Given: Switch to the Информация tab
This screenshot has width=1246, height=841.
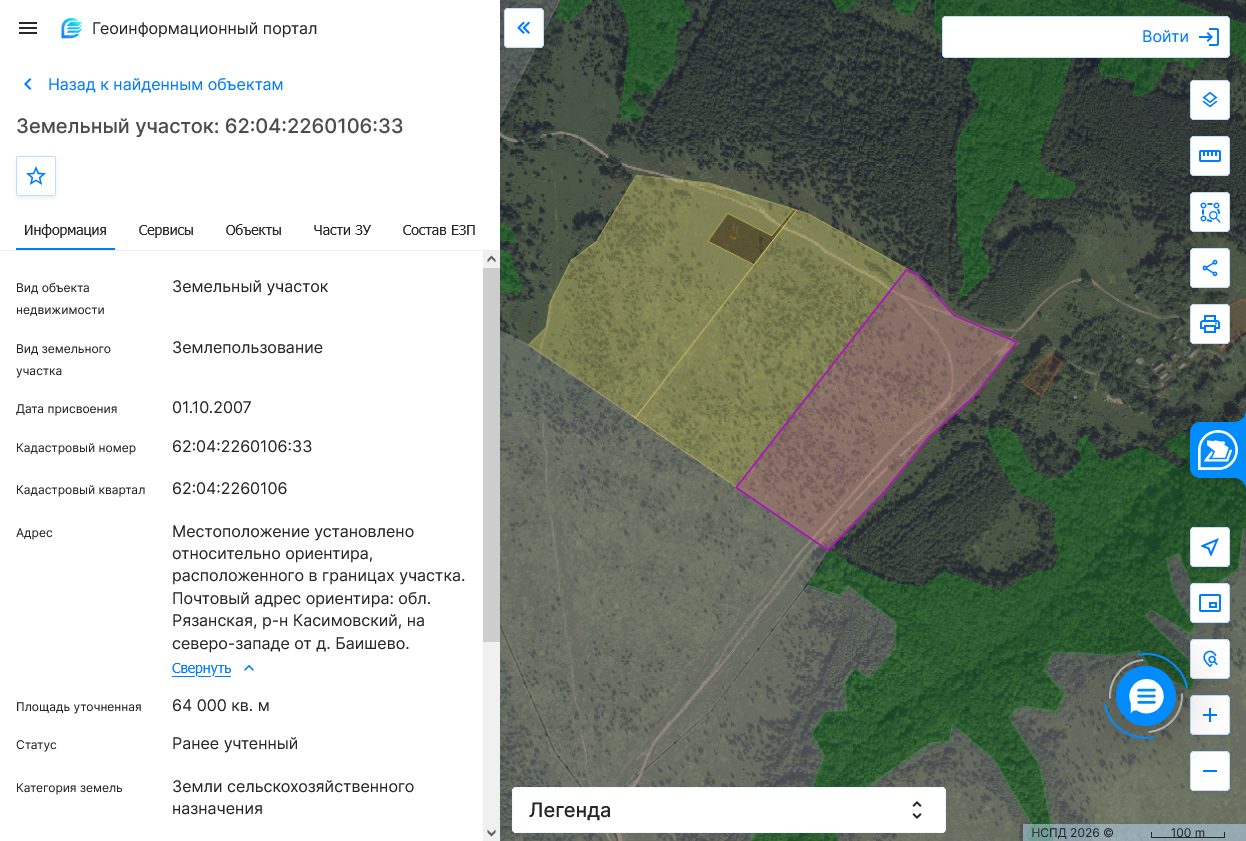Looking at the screenshot, I should tap(66, 230).
